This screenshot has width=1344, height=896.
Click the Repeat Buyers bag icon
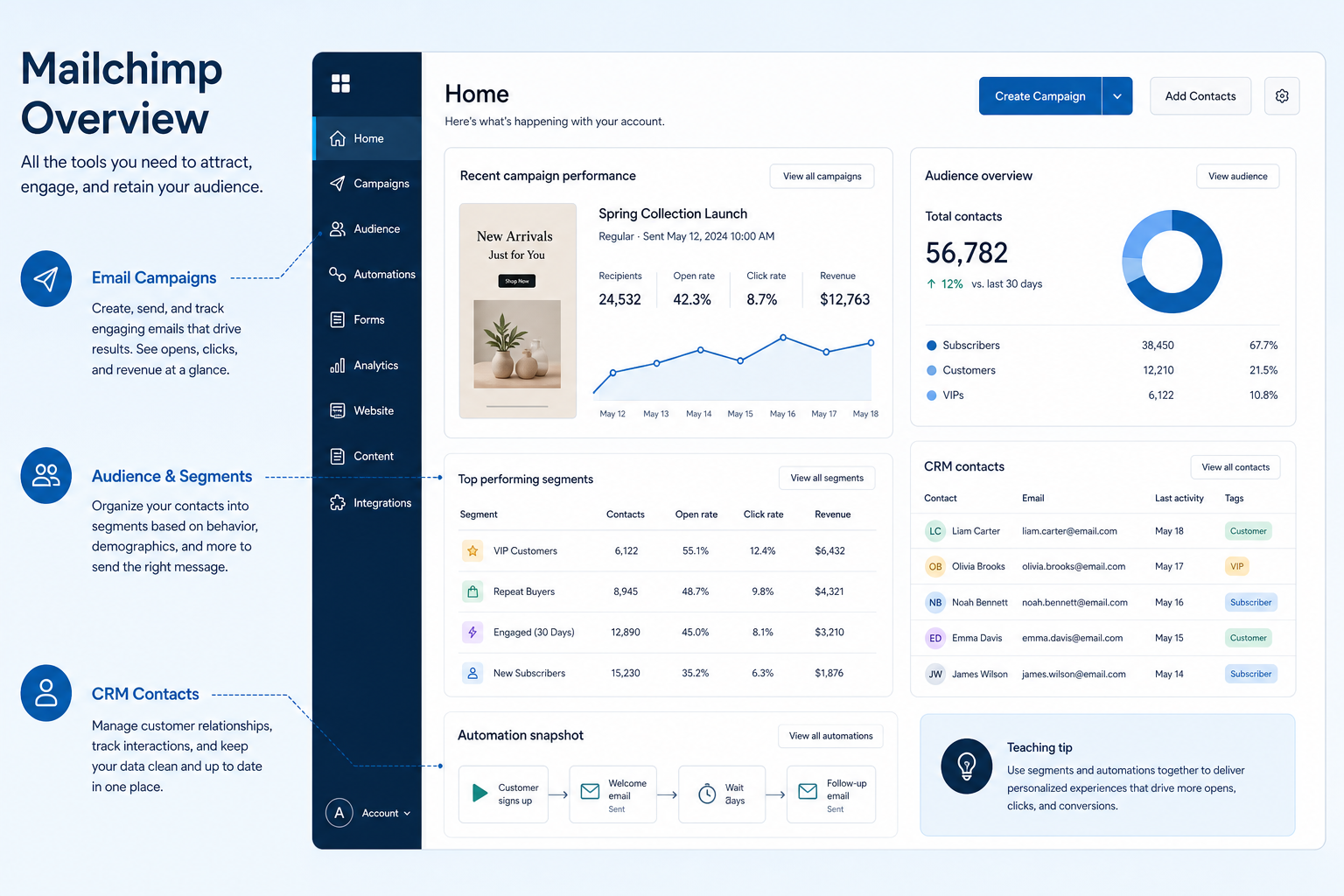coord(472,591)
